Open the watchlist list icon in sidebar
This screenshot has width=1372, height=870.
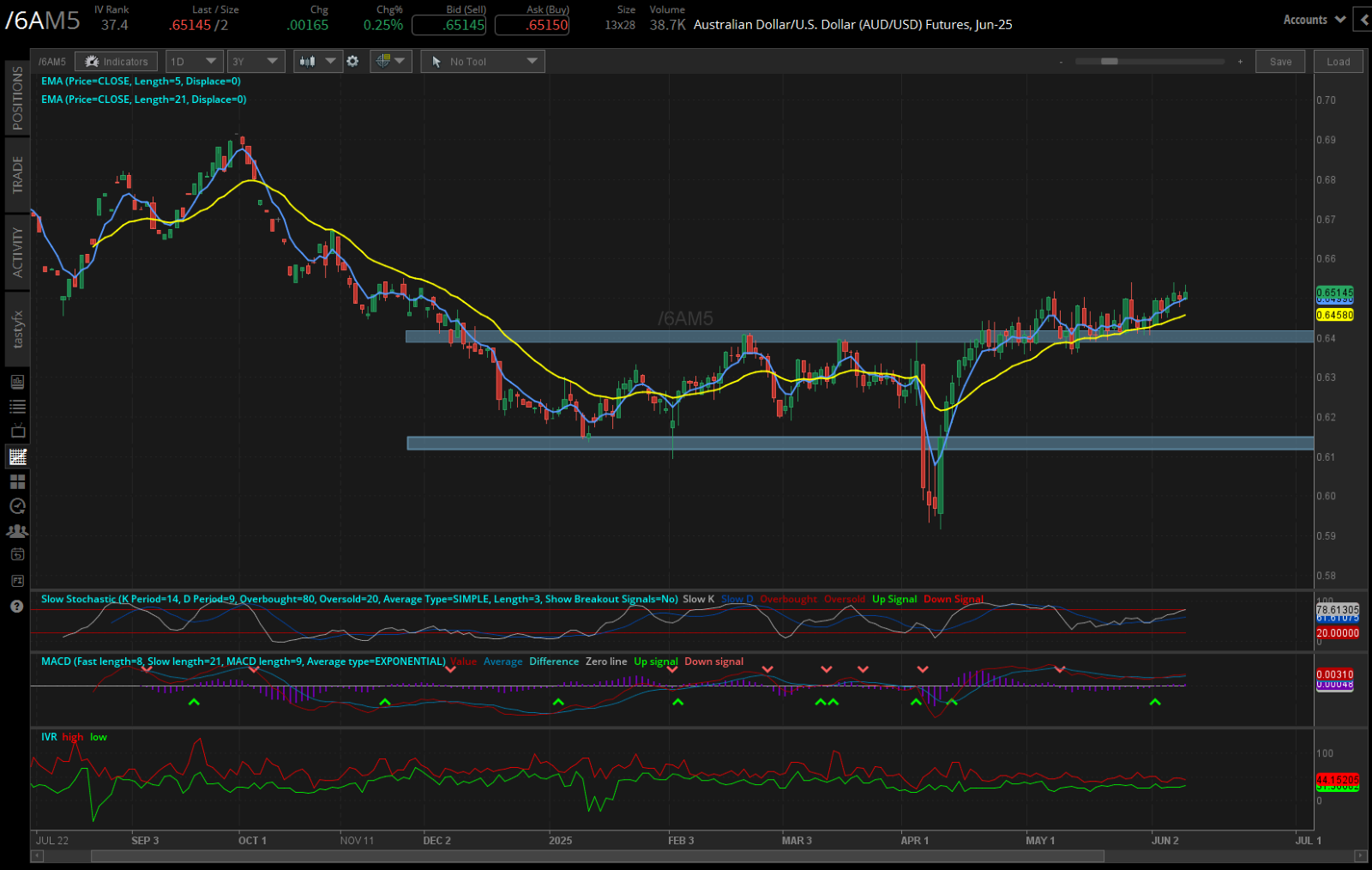(x=17, y=407)
